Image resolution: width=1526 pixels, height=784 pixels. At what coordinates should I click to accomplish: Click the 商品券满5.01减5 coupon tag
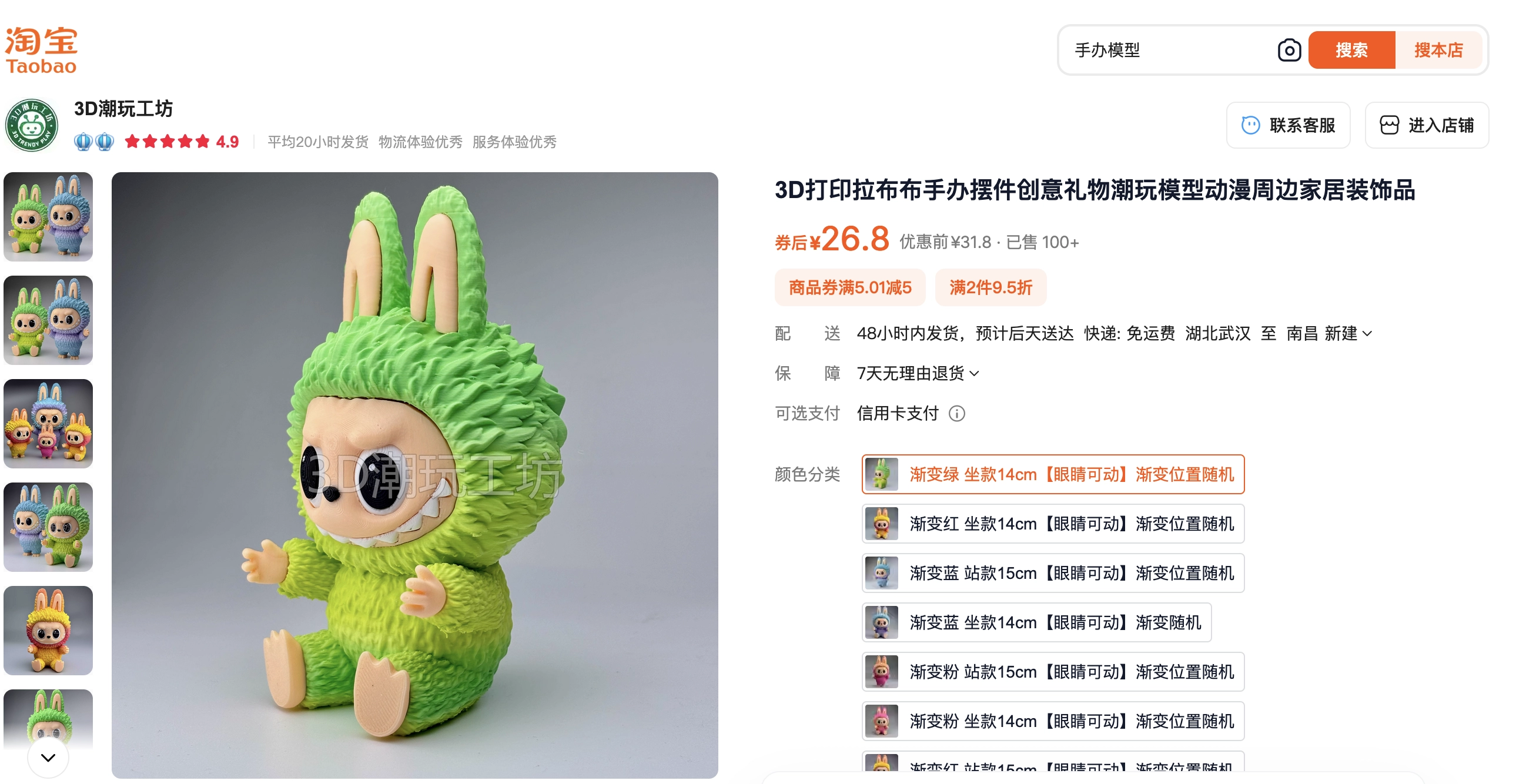(849, 288)
